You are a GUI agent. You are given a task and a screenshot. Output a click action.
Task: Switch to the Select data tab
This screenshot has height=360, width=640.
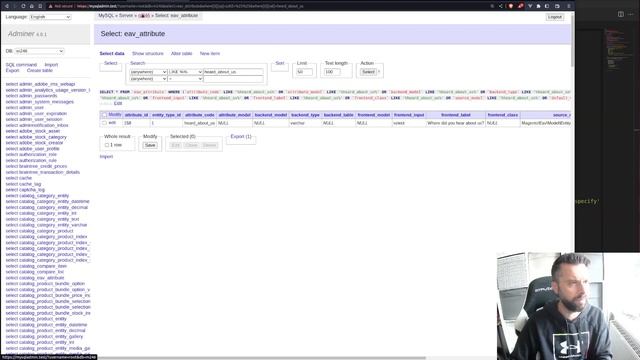[112, 53]
